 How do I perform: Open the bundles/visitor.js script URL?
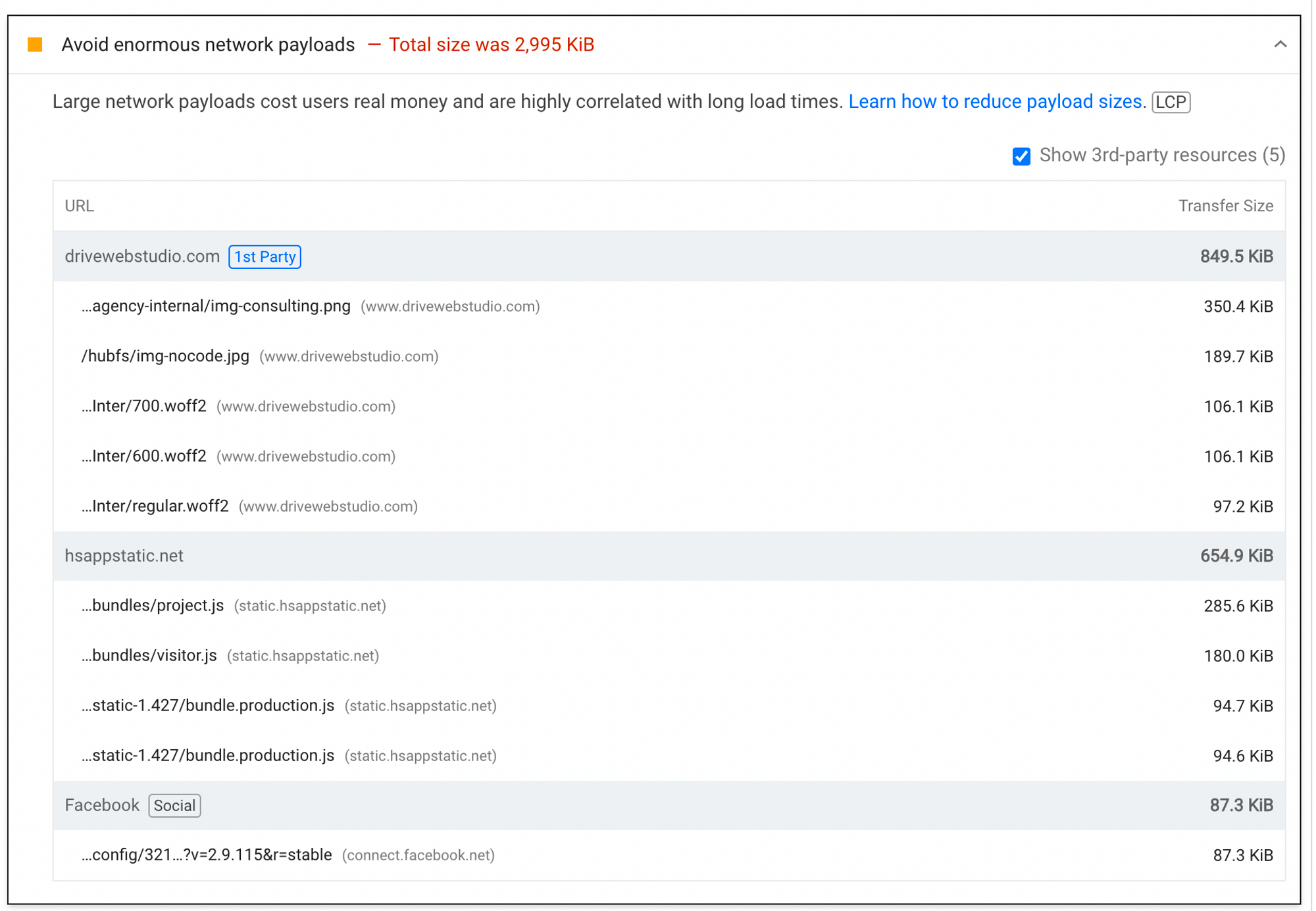149,656
